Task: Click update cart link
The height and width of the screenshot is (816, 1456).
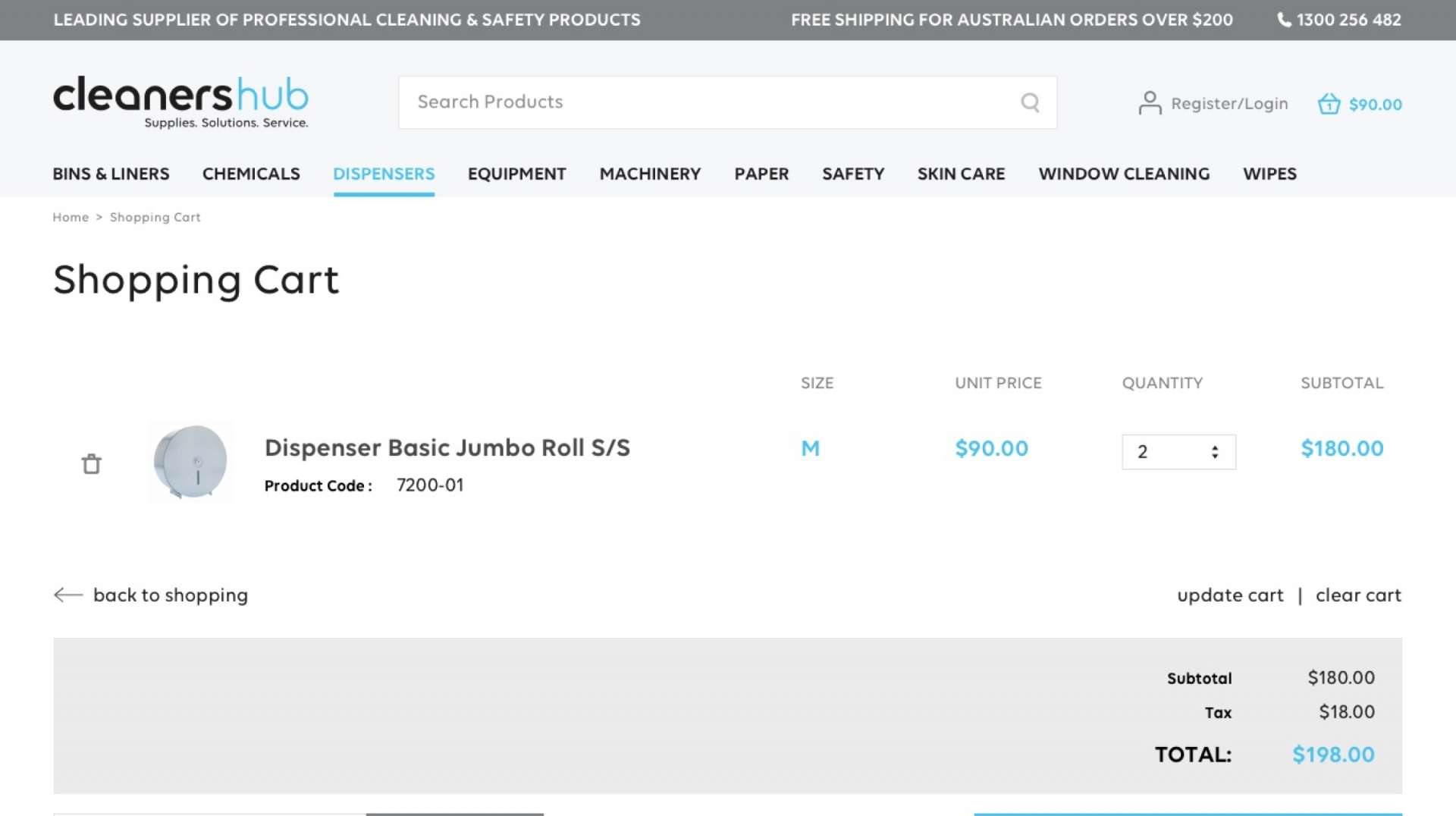Action: 1230,595
